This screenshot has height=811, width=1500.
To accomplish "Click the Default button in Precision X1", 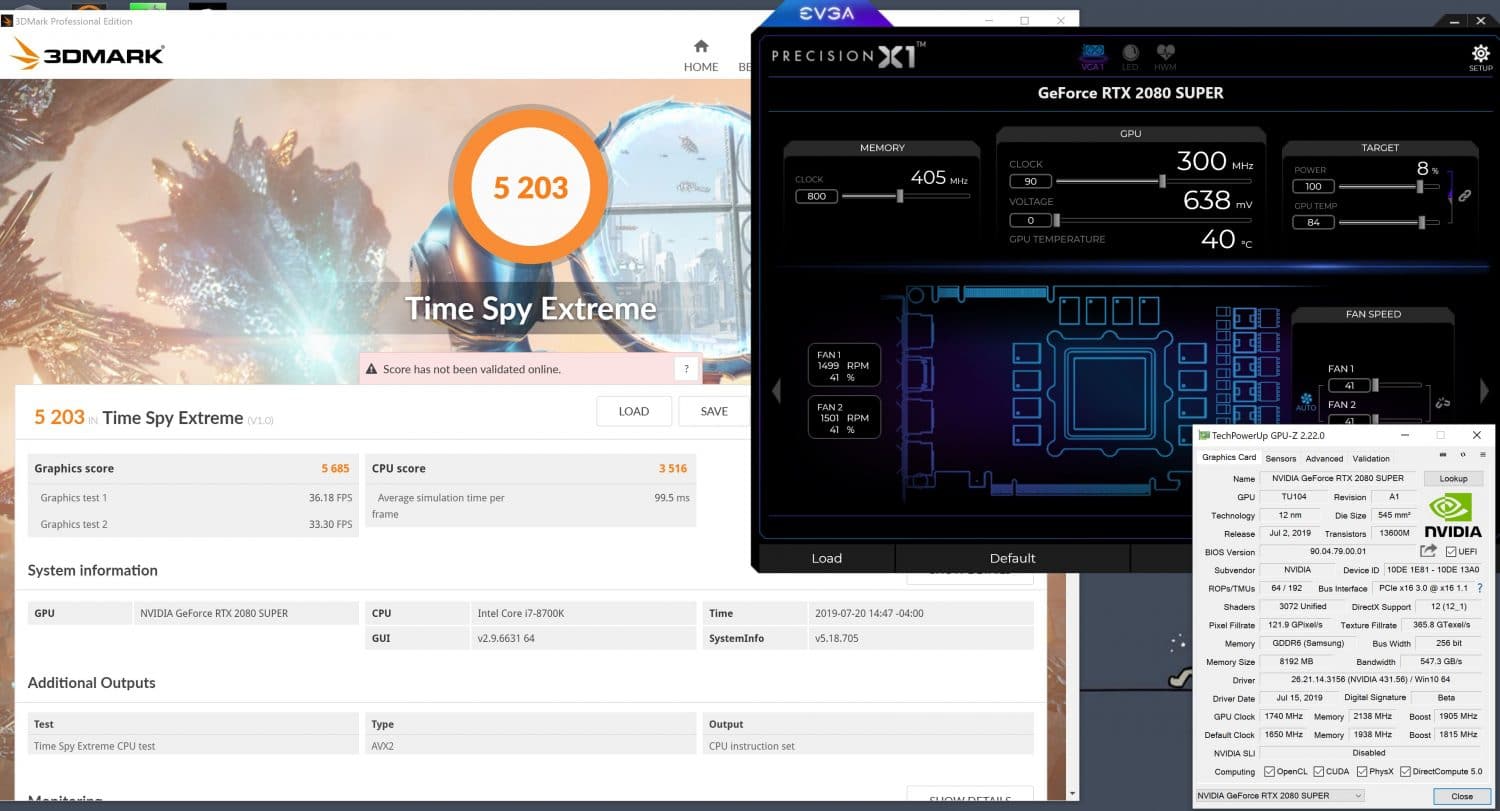I will [1012, 558].
